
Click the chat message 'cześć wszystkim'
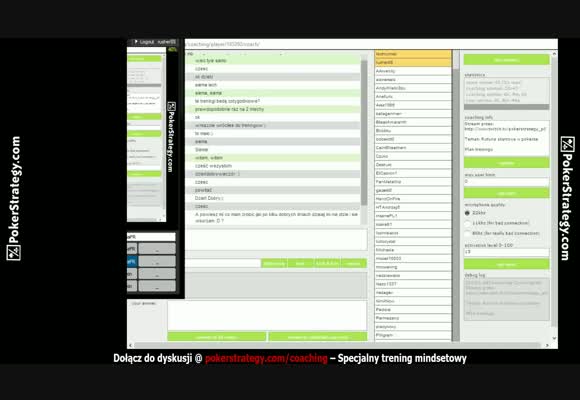coord(213,166)
